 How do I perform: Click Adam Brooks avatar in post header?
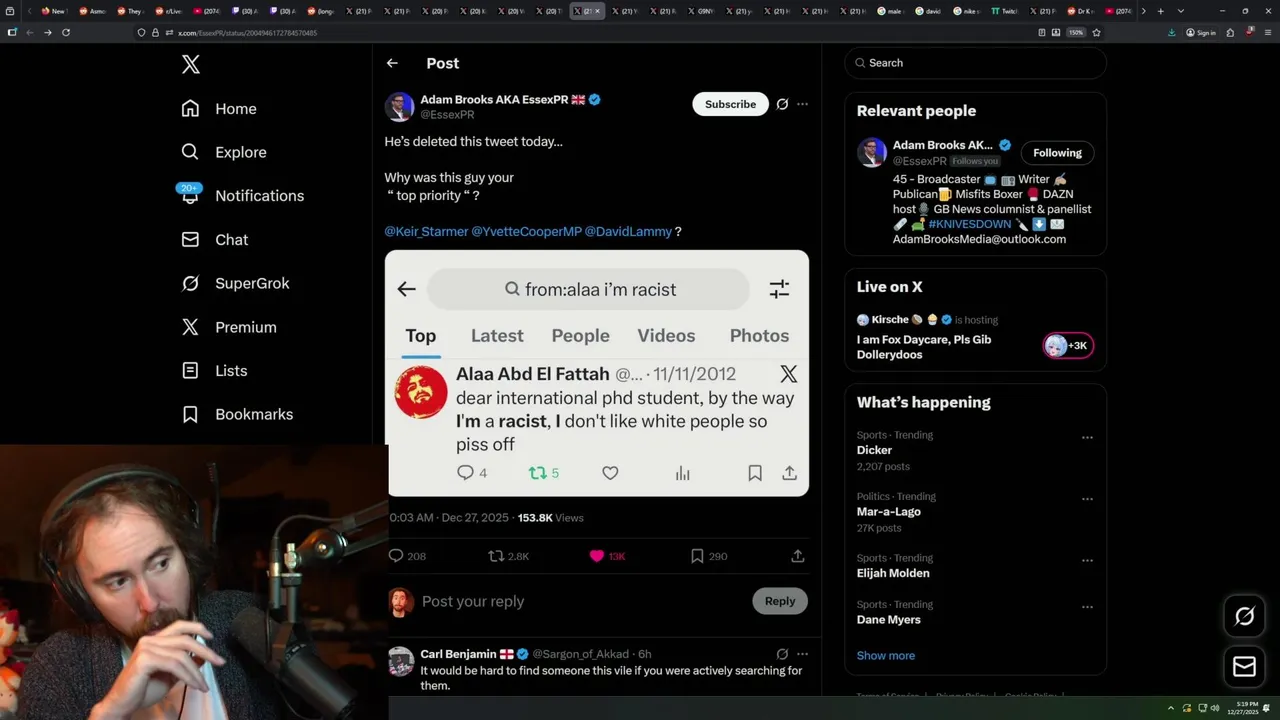click(x=399, y=107)
